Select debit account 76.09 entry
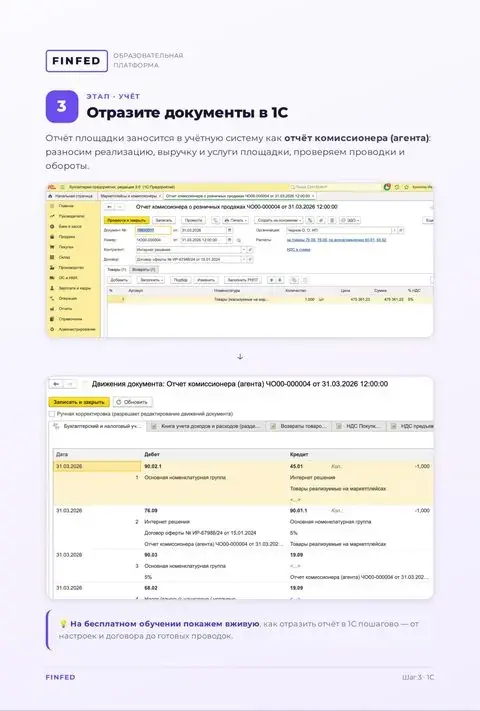 pyautogui.click(x=151, y=511)
